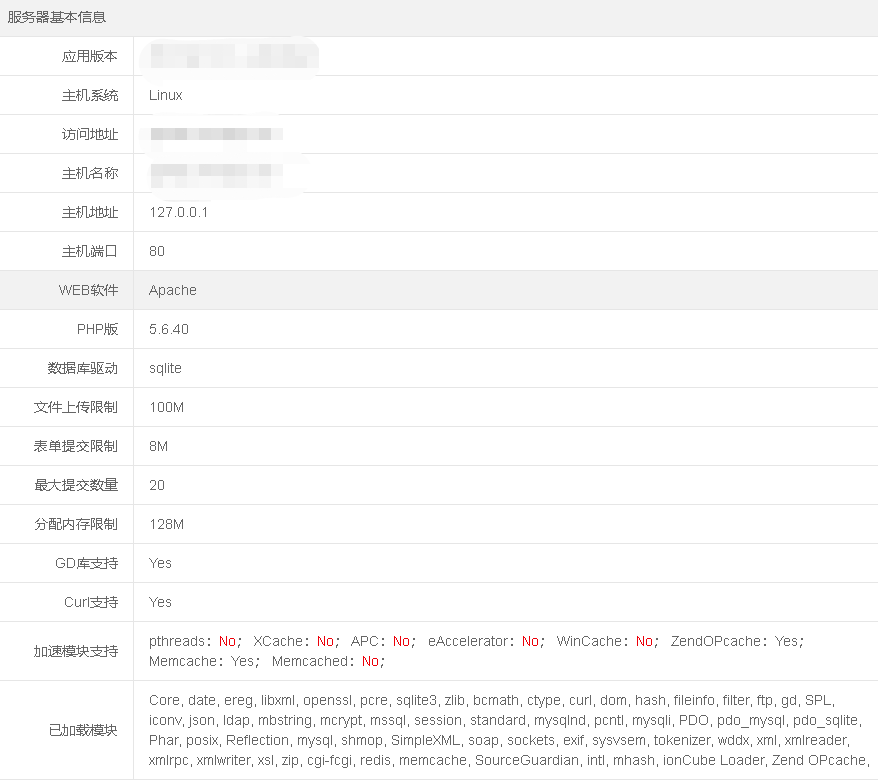Screen dimensions: 878x782
Task: Click the Curl支持 label
Action: pyautogui.click(x=91, y=602)
